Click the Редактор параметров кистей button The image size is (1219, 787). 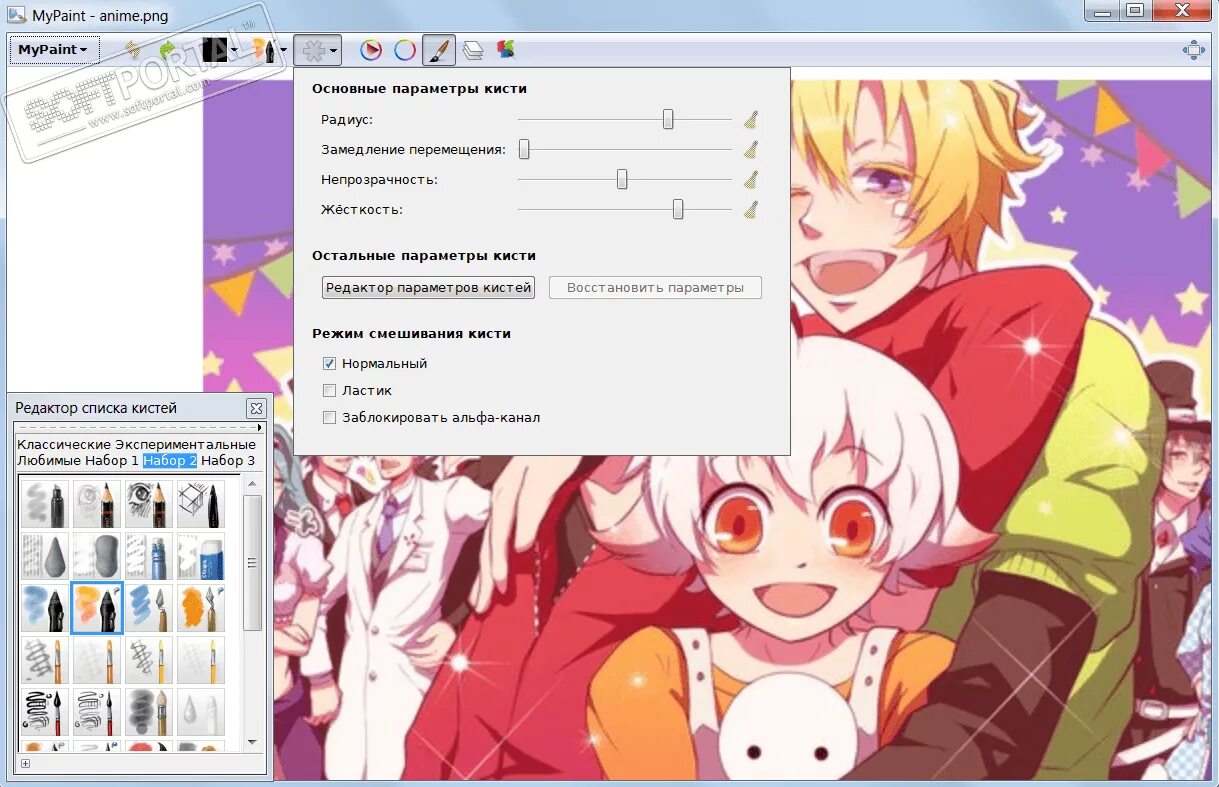[429, 288]
